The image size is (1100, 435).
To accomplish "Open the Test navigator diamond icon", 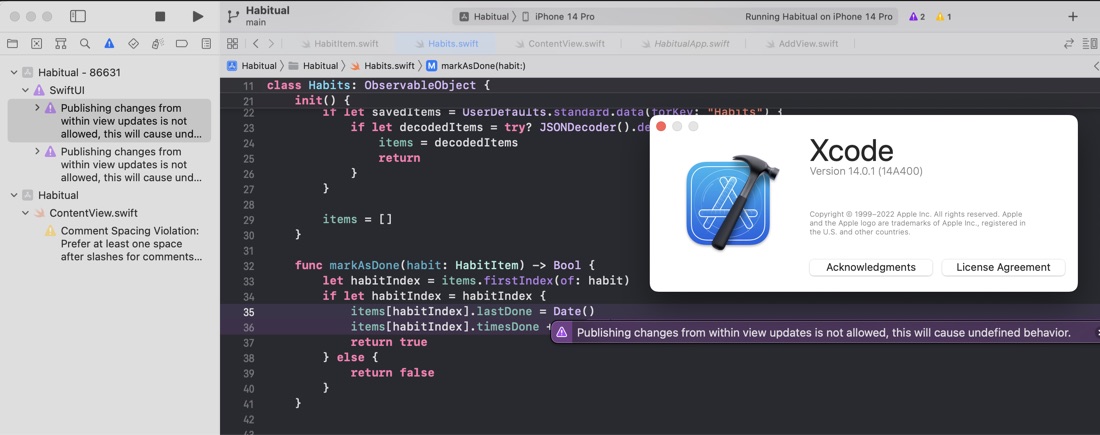I will coord(133,44).
